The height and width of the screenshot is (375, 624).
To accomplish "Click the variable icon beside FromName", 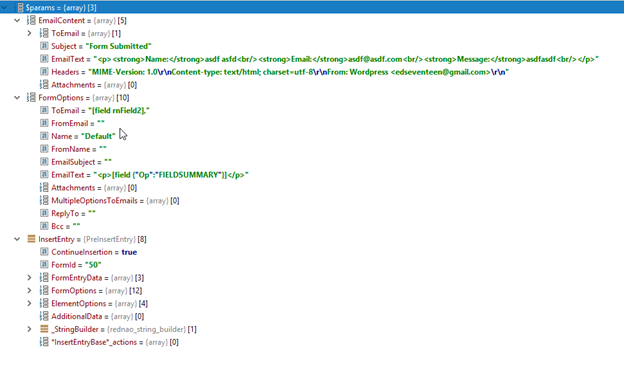I will click(x=44, y=149).
